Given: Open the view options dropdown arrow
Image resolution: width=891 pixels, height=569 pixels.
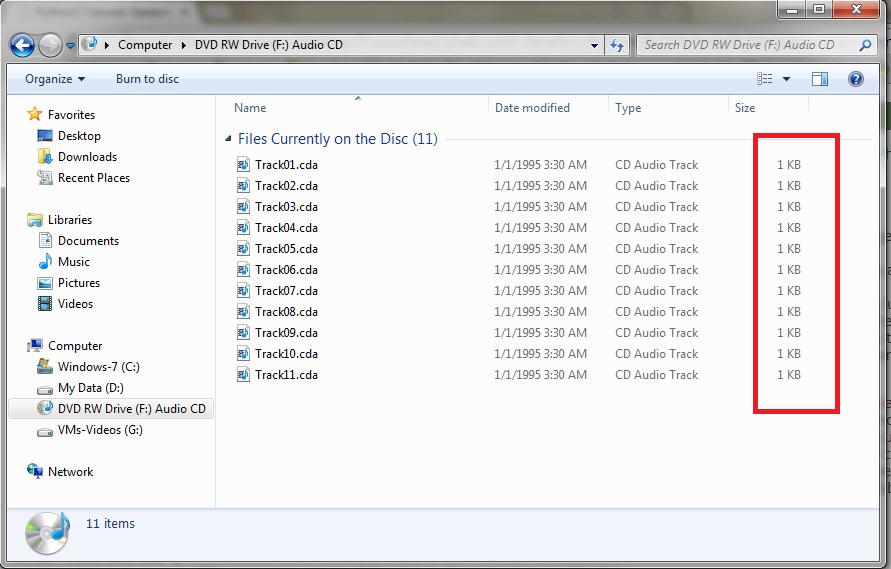Looking at the screenshot, I should [x=786, y=79].
